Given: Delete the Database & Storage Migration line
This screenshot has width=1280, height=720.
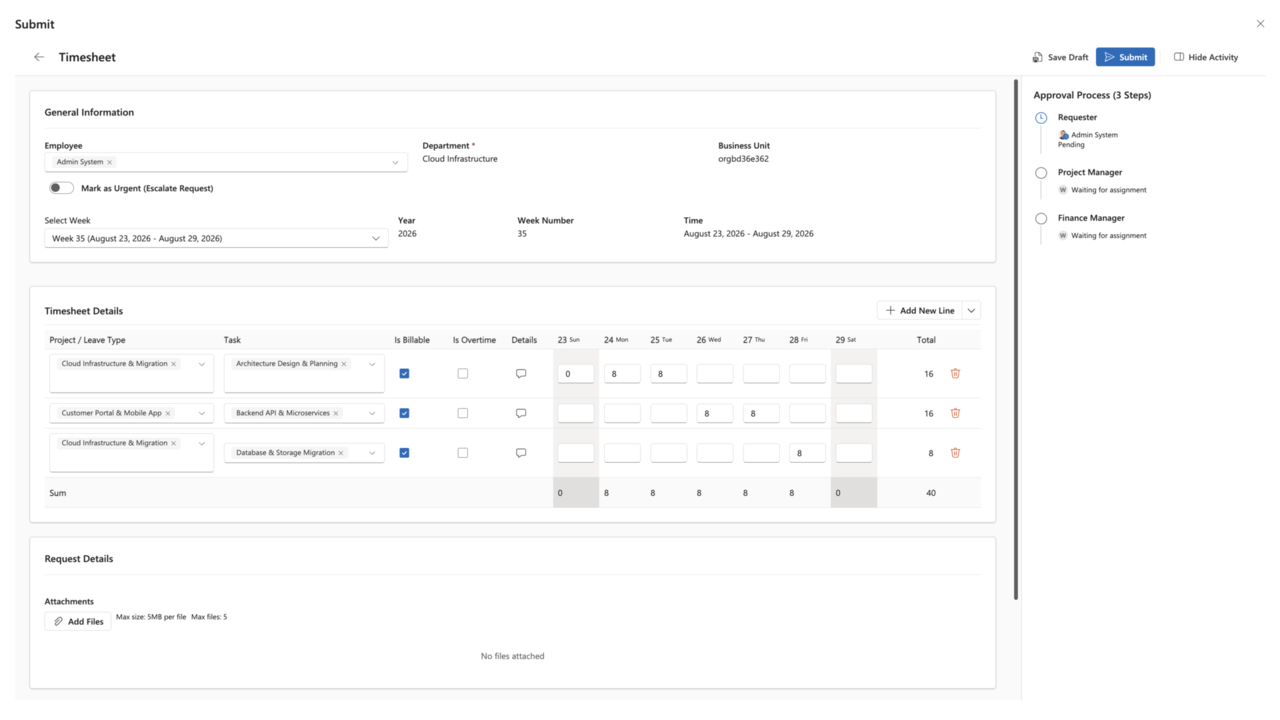Looking at the screenshot, I should (955, 453).
